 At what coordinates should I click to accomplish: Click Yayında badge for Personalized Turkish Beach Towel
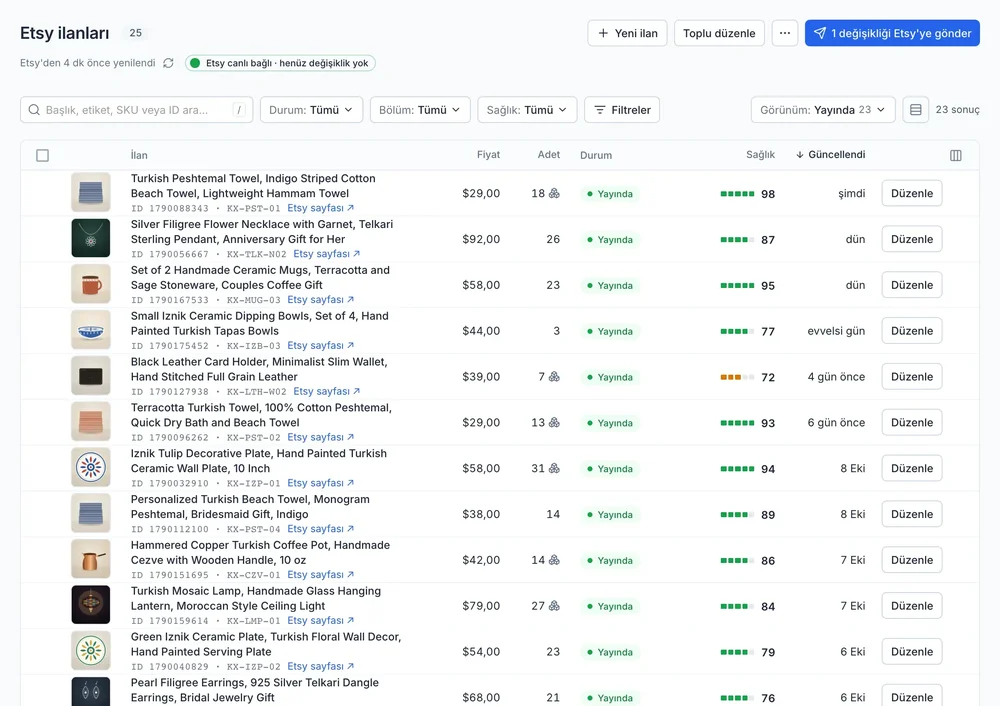[610, 515]
